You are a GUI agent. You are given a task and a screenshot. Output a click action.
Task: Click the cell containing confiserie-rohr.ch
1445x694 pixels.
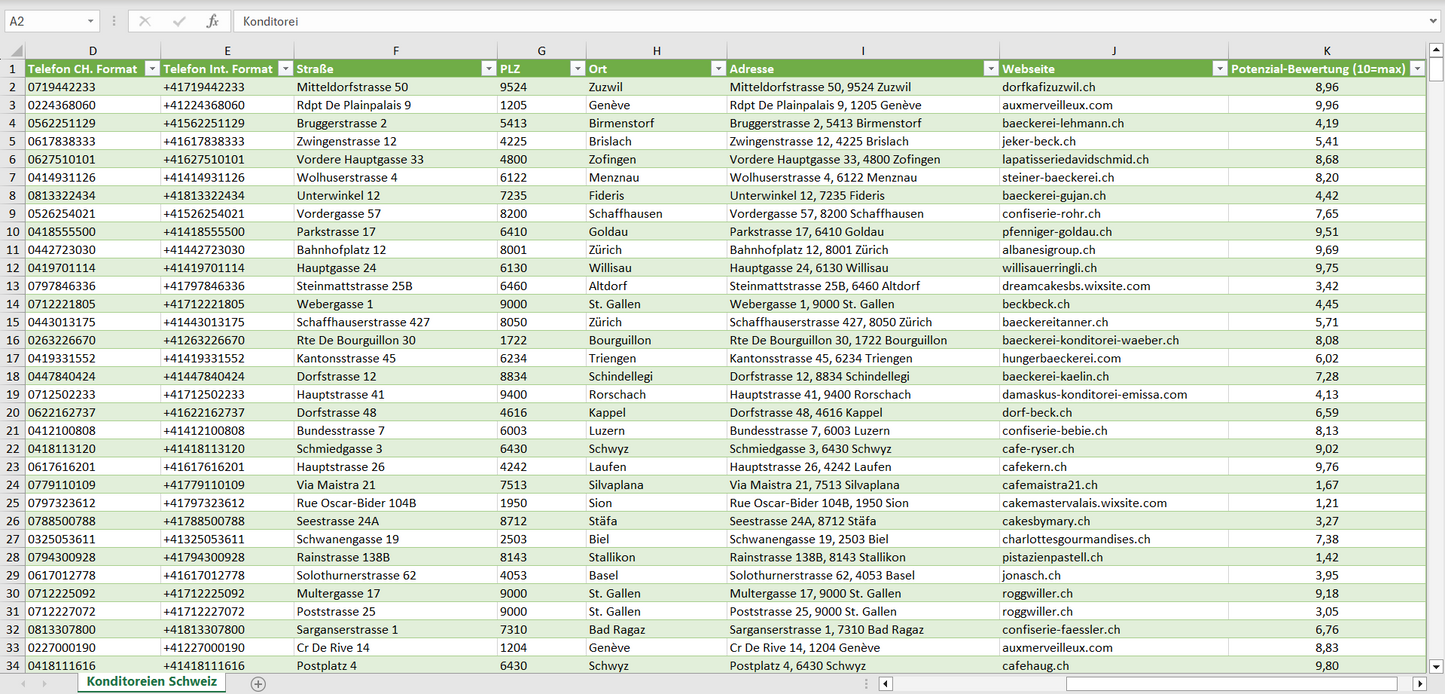[1051, 213]
